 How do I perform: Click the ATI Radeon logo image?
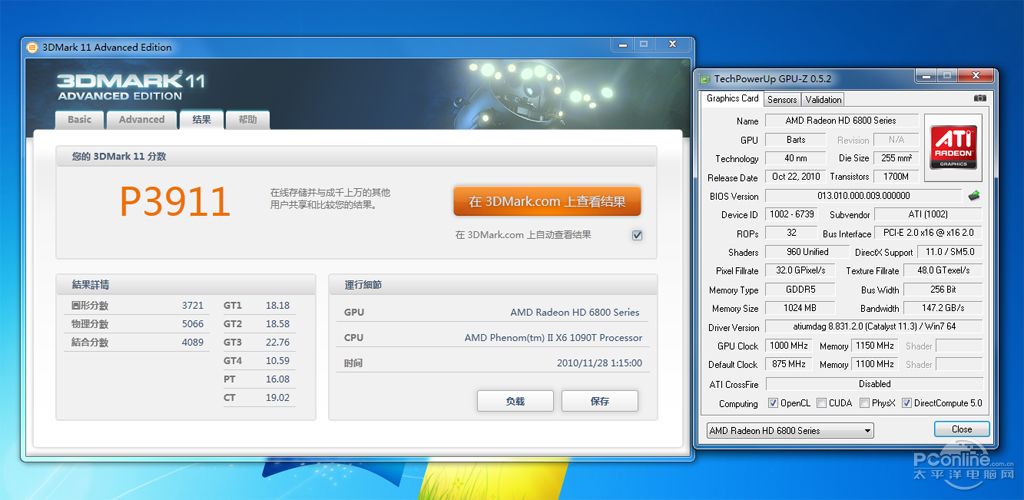(x=952, y=147)
